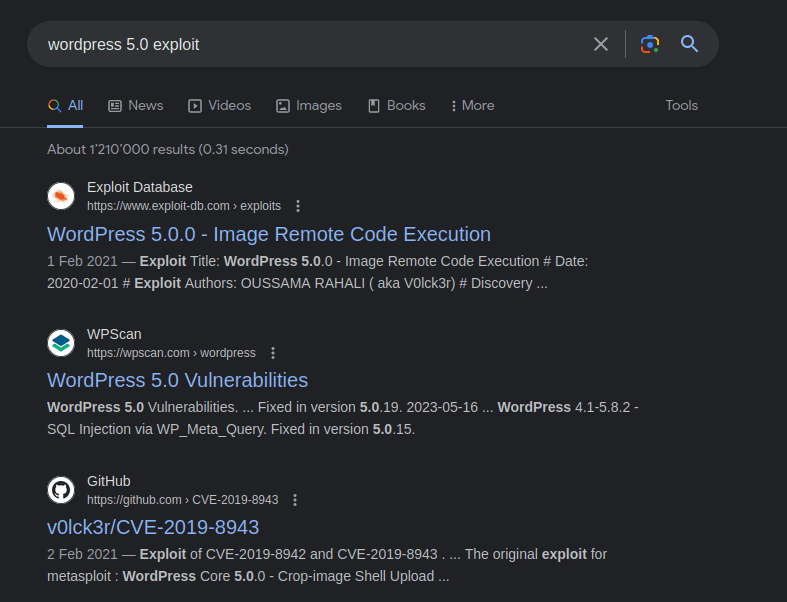This screenshot has height=602, width=787.
Task: Click the 'WPScan' site name
Action: (x=114, y=334)
